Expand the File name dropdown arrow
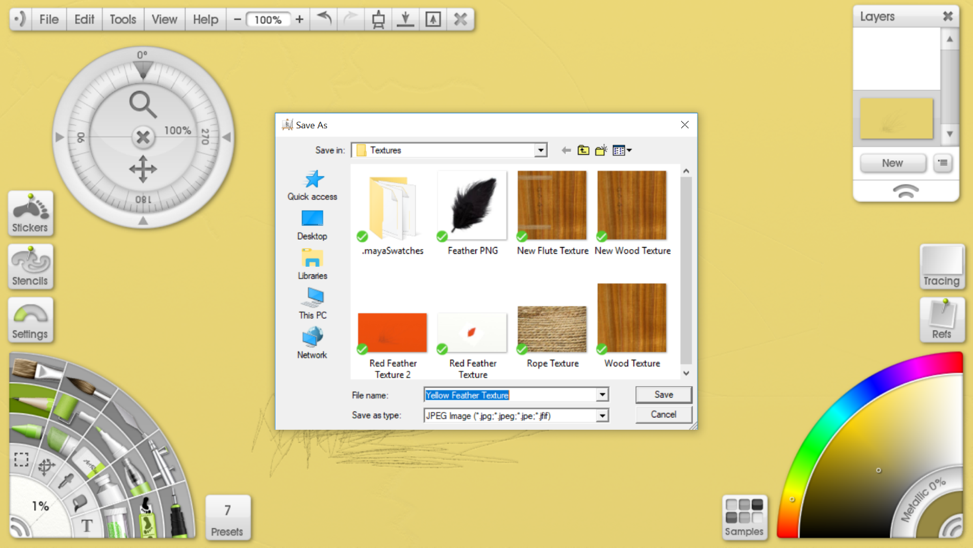The image size is (973, 548). click(x=602, y=395)
